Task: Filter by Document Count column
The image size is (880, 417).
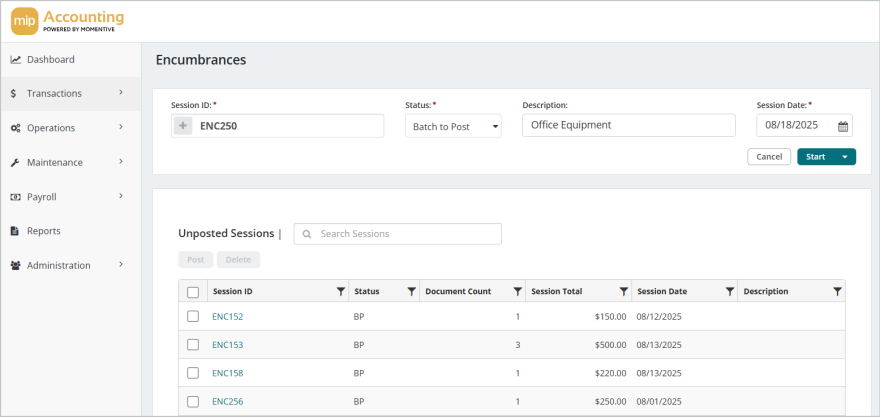Action: tap(517, 292)
